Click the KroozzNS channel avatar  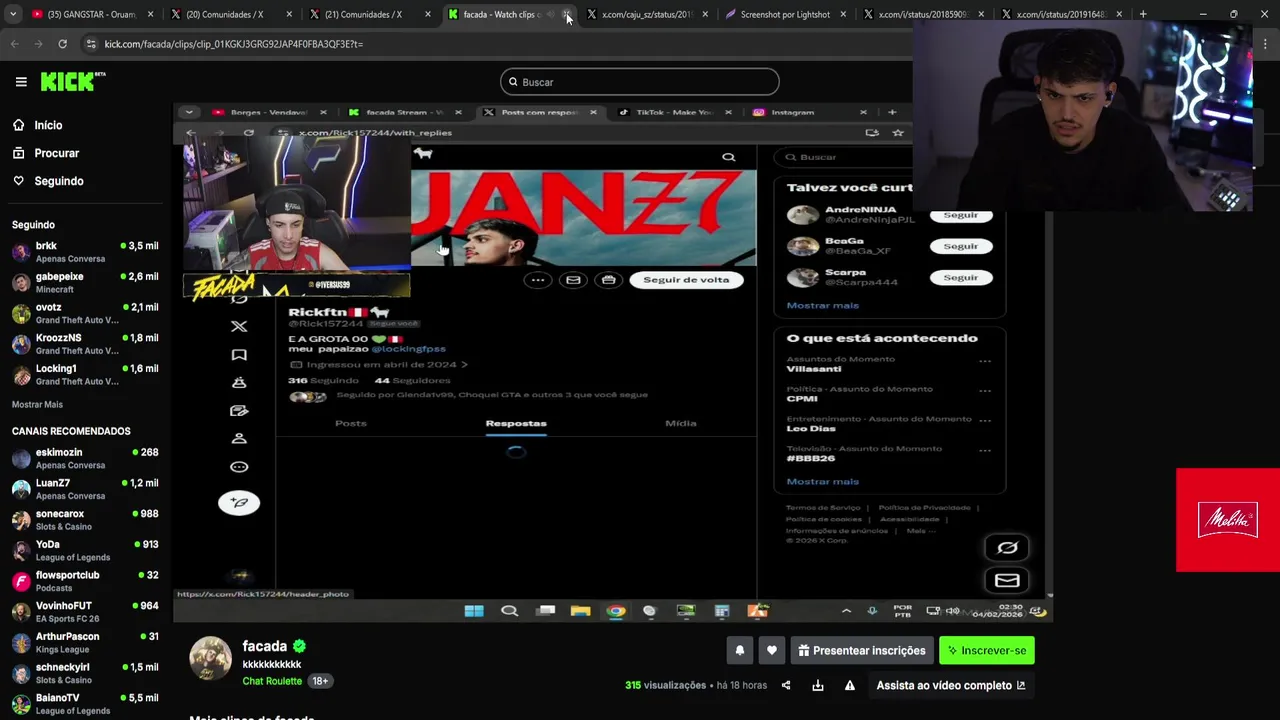click(21, 344)
